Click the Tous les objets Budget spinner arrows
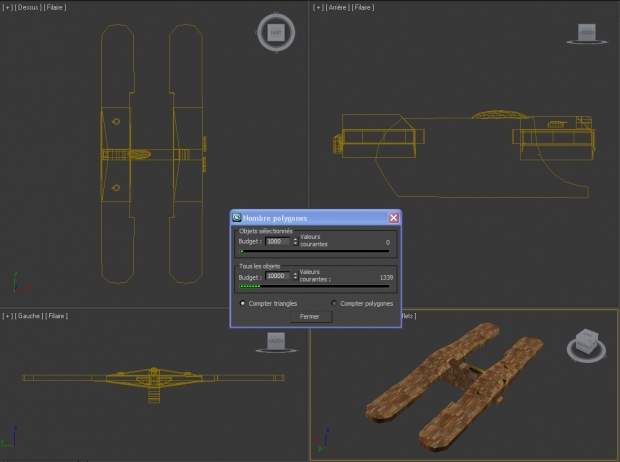Viewport: 620px width, 462px height. pyautogui.click(x=295, y=275)
